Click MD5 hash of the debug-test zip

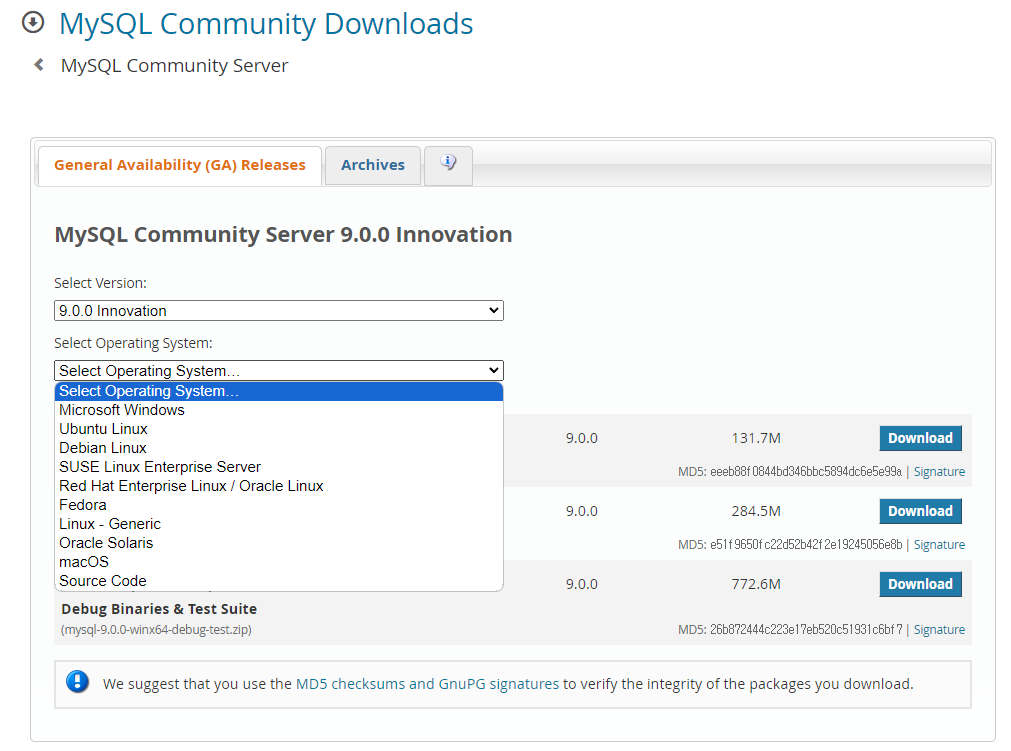click(x=806, y=630)
